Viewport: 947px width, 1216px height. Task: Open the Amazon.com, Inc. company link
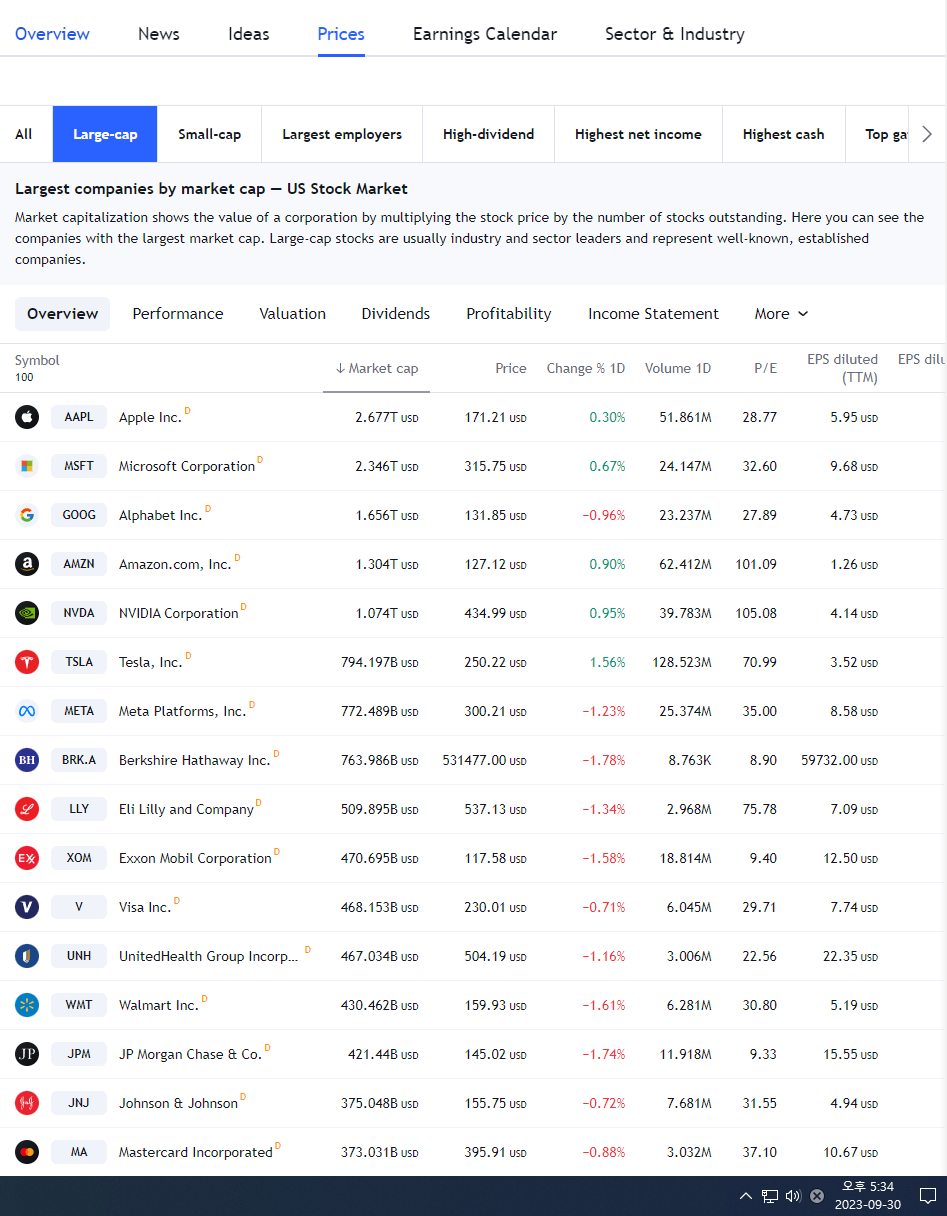click(175, 565)
